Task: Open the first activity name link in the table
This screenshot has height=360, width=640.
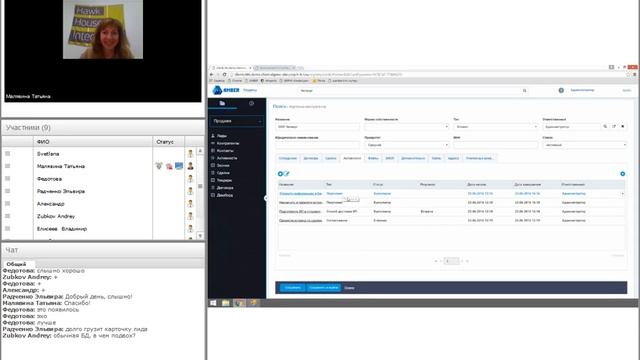Action: pos(300,193)
